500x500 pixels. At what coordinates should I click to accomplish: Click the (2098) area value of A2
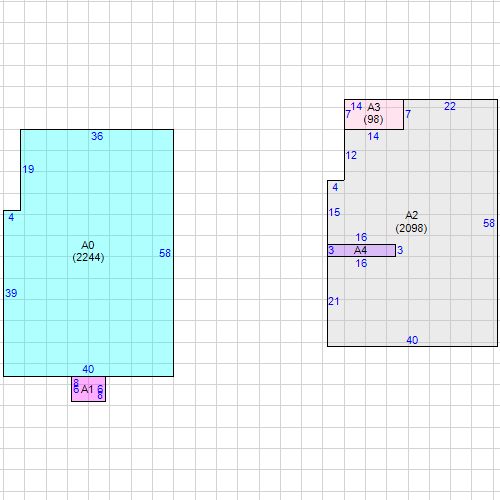411,228
